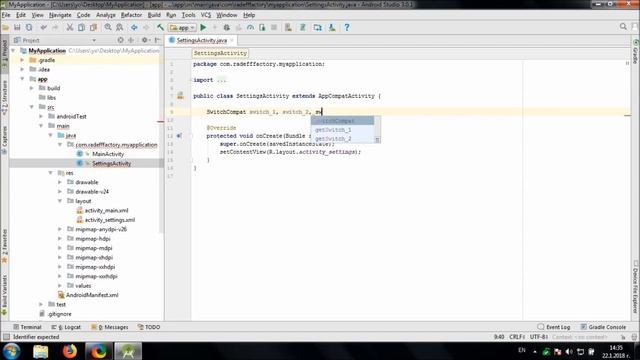Screen dimensions: 640x360
Task: Select MainActivity in project tree
Action: pyautogui.click(x=108, y=154)
